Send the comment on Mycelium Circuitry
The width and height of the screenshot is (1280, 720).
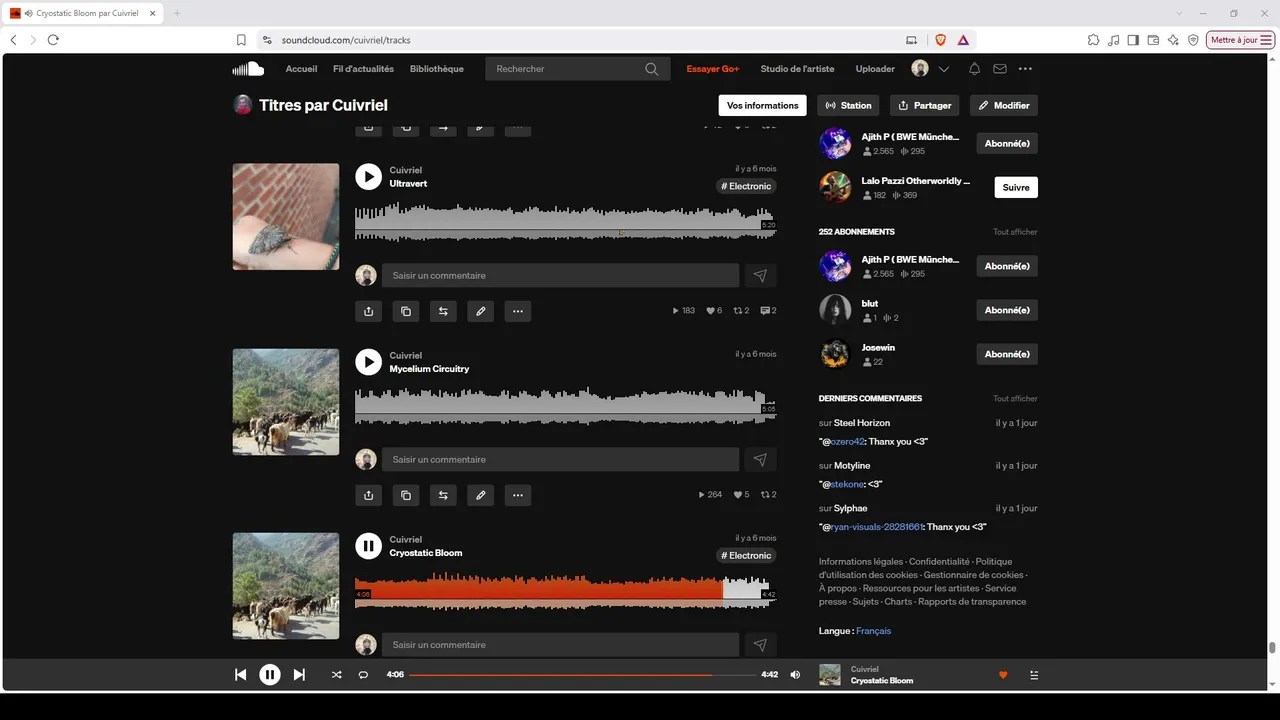click(760, 459)
